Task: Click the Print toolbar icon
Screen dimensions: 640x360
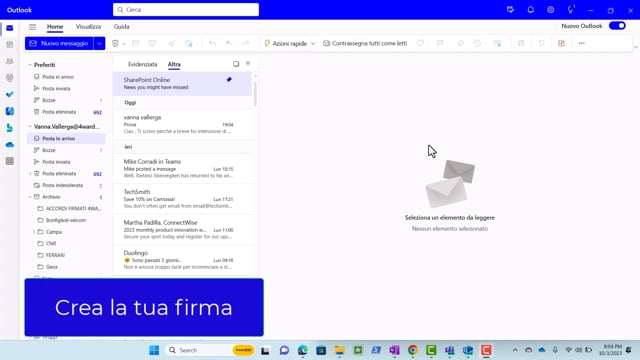Action: 521,43
